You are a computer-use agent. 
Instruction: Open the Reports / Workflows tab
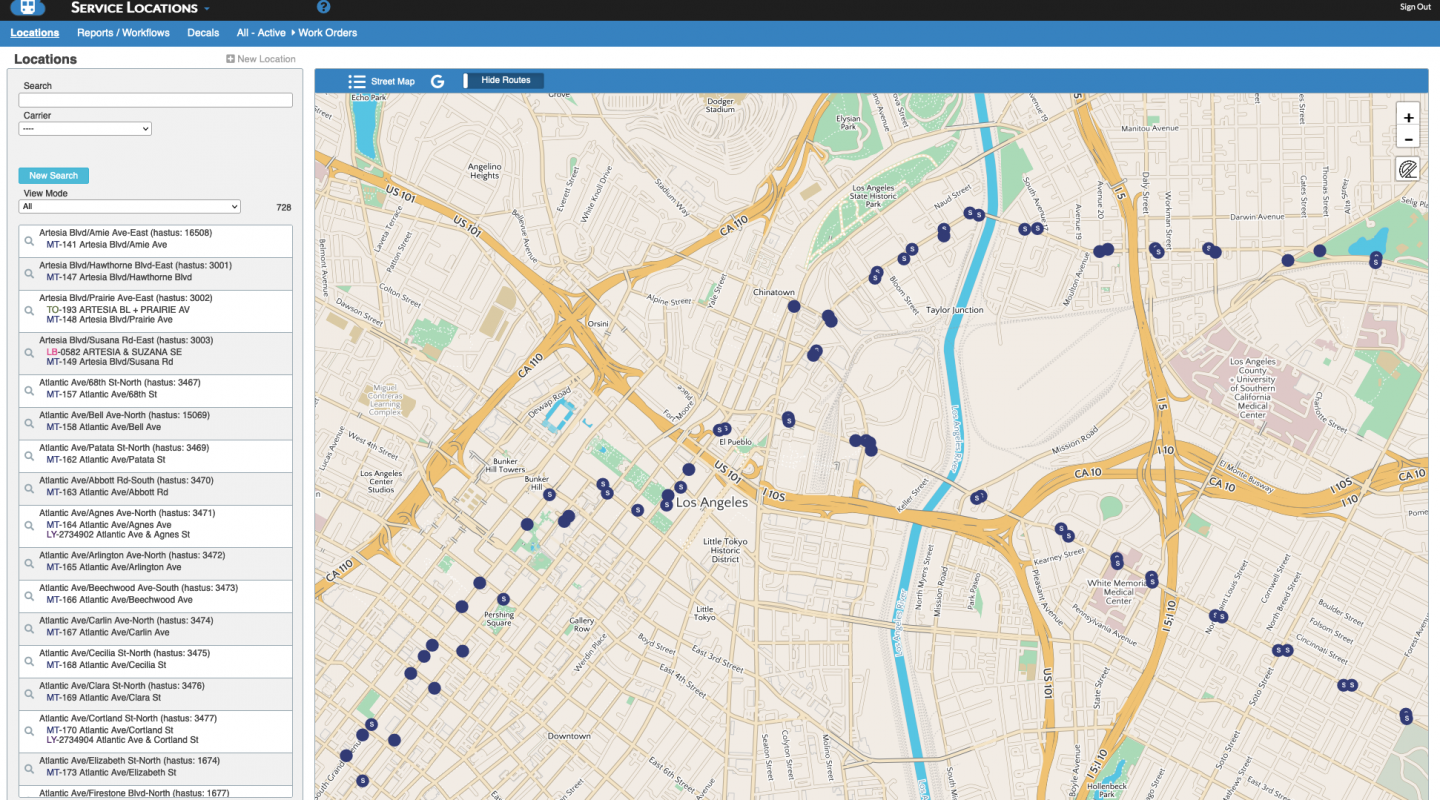(123, 33)
